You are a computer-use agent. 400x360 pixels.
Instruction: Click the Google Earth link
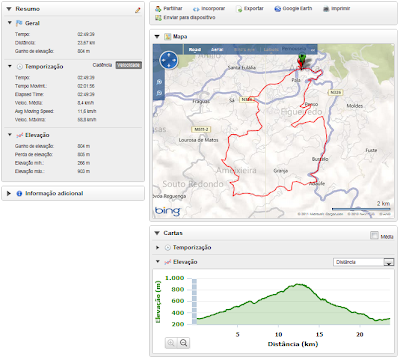[297, 8]
